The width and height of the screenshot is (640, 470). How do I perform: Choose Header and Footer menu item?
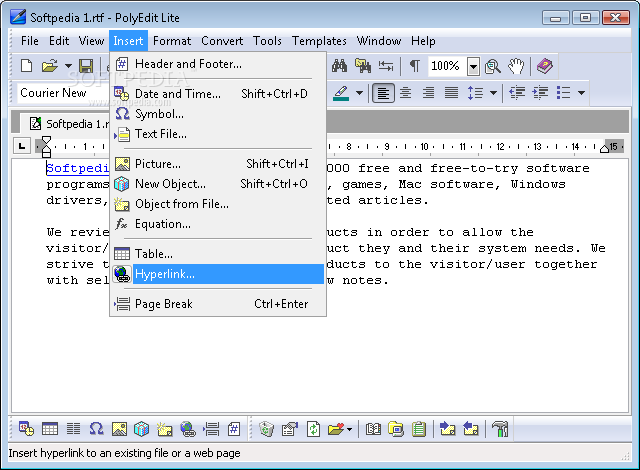(x=218, y=64)
